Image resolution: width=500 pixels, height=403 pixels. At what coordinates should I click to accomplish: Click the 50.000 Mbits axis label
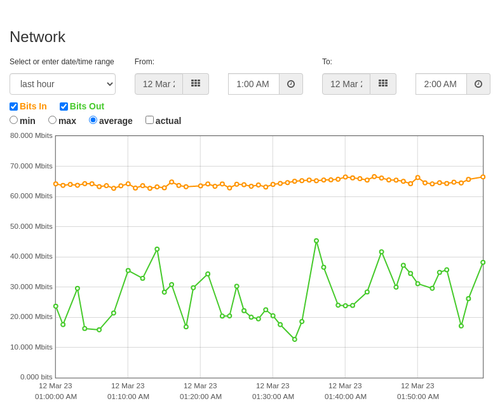31,226
